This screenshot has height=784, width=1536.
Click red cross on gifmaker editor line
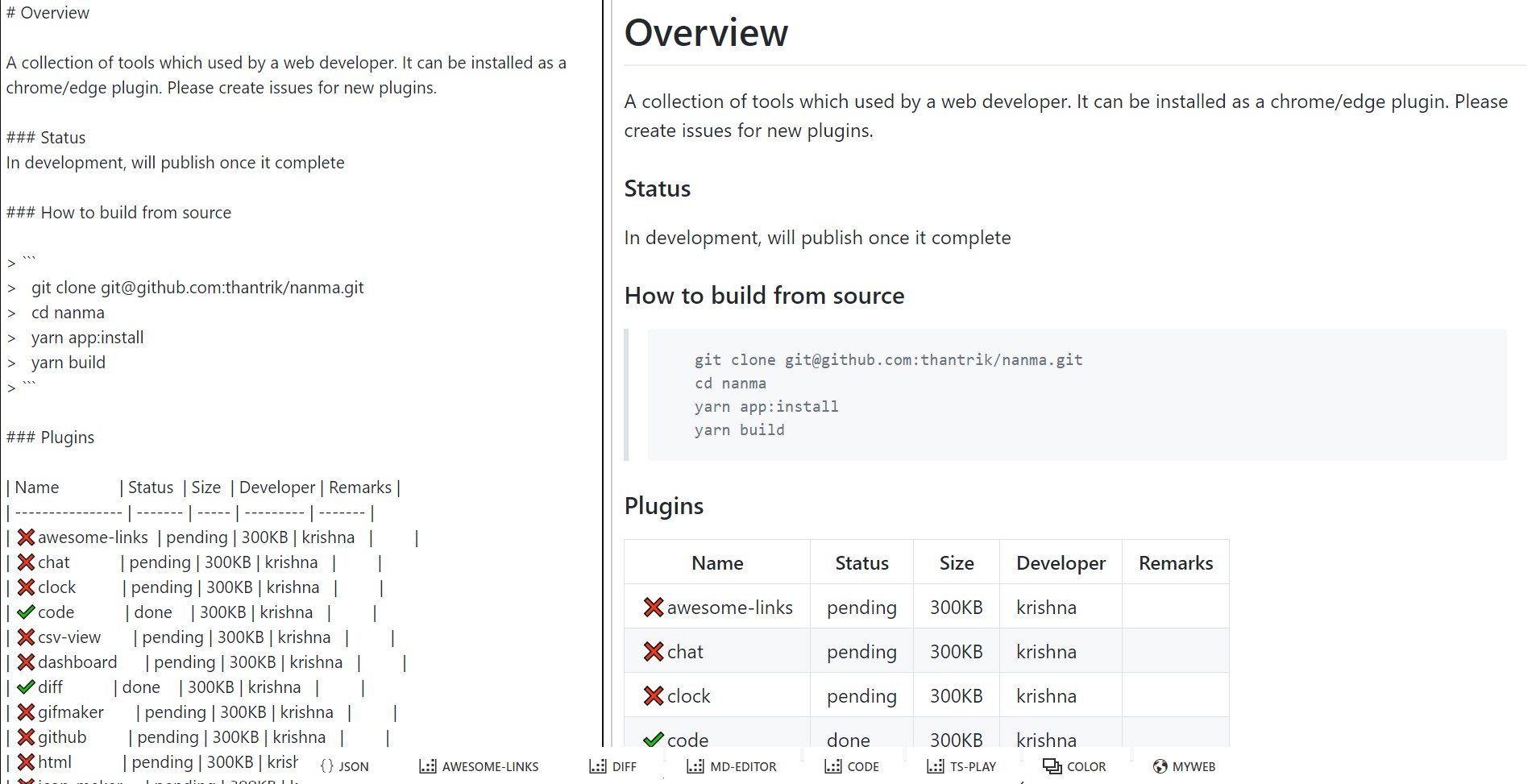click(x=26, y=712)
